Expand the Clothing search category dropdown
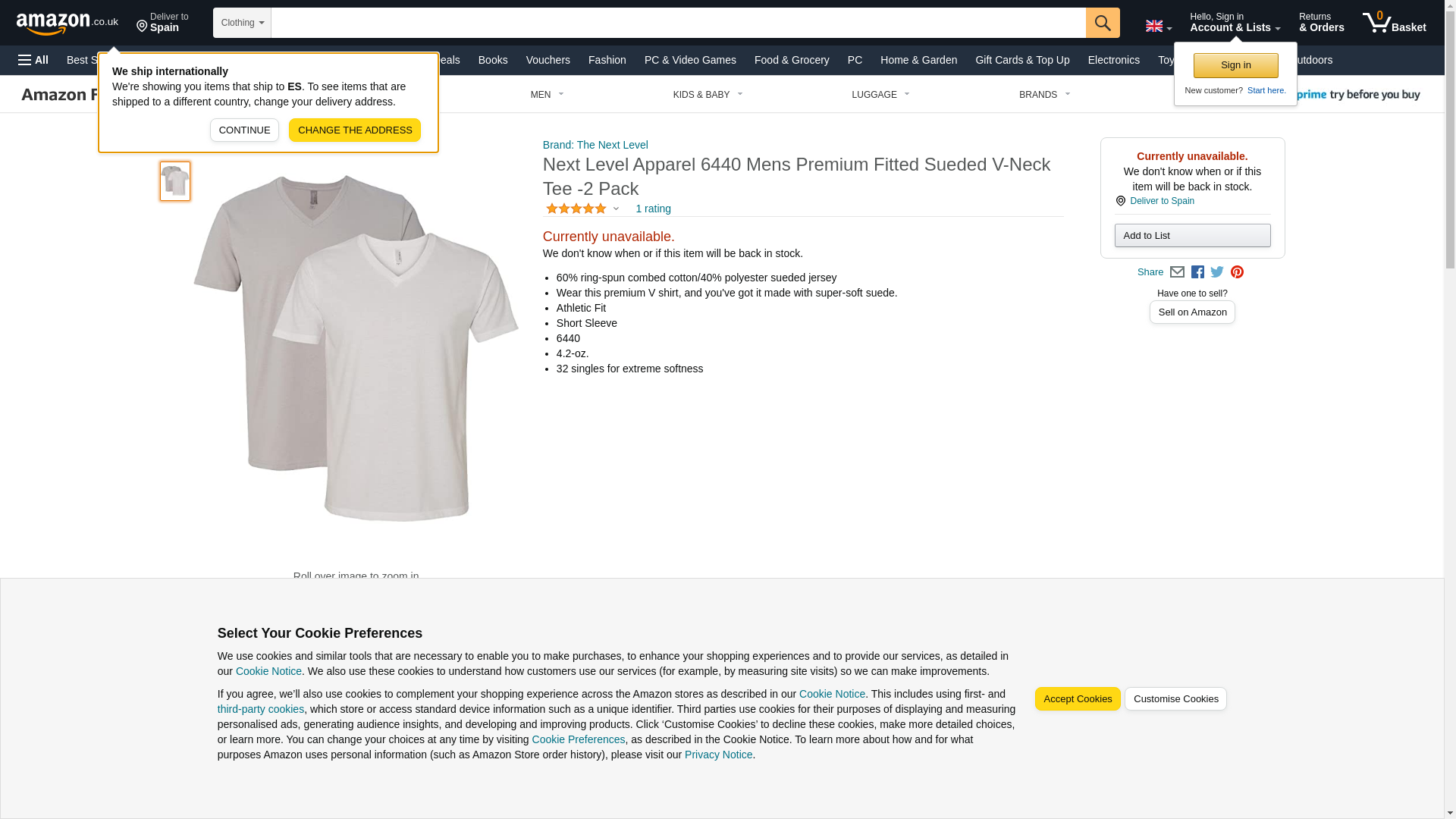 [x=242, y=23]
